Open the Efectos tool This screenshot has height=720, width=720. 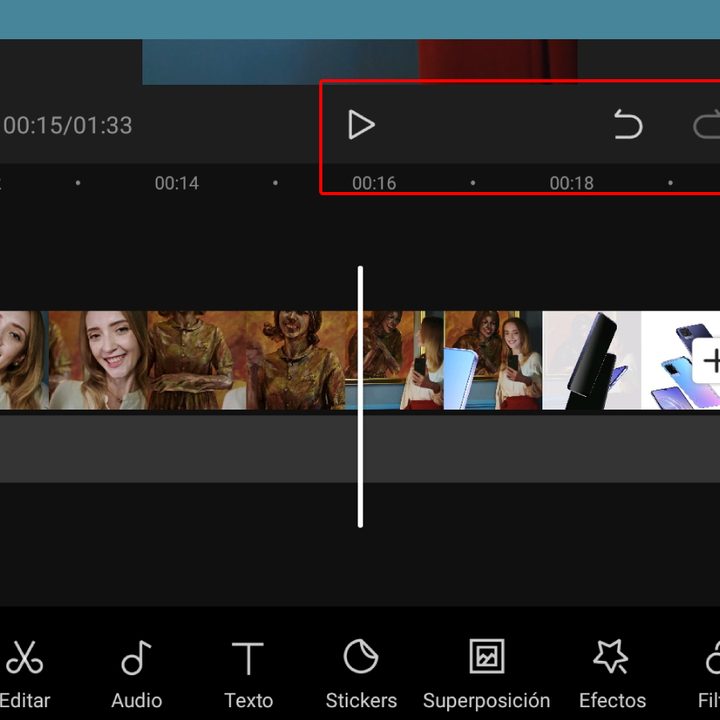coord(612,674)
